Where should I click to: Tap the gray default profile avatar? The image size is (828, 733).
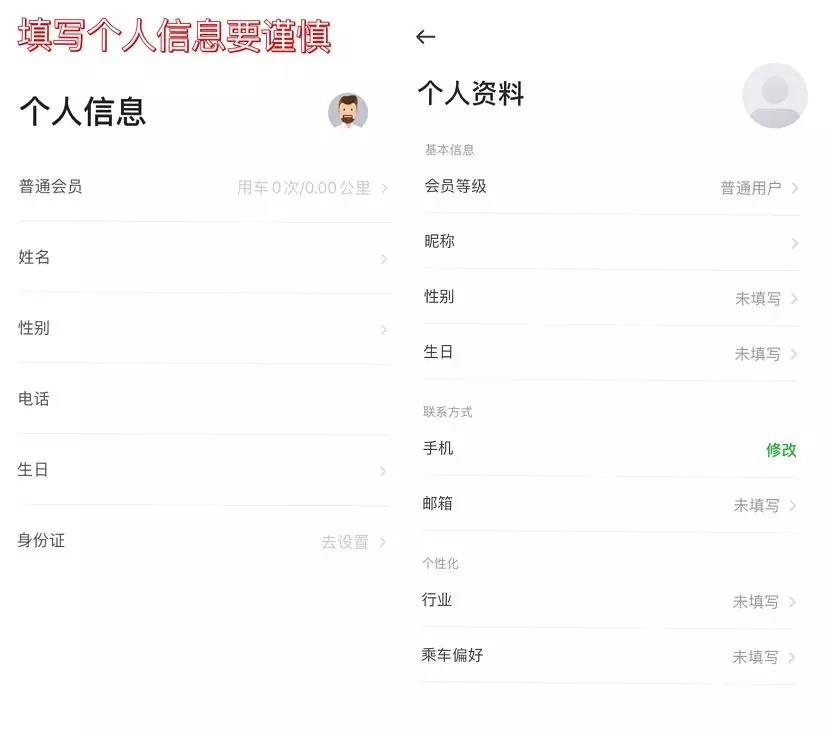click(x=774, y=96)
